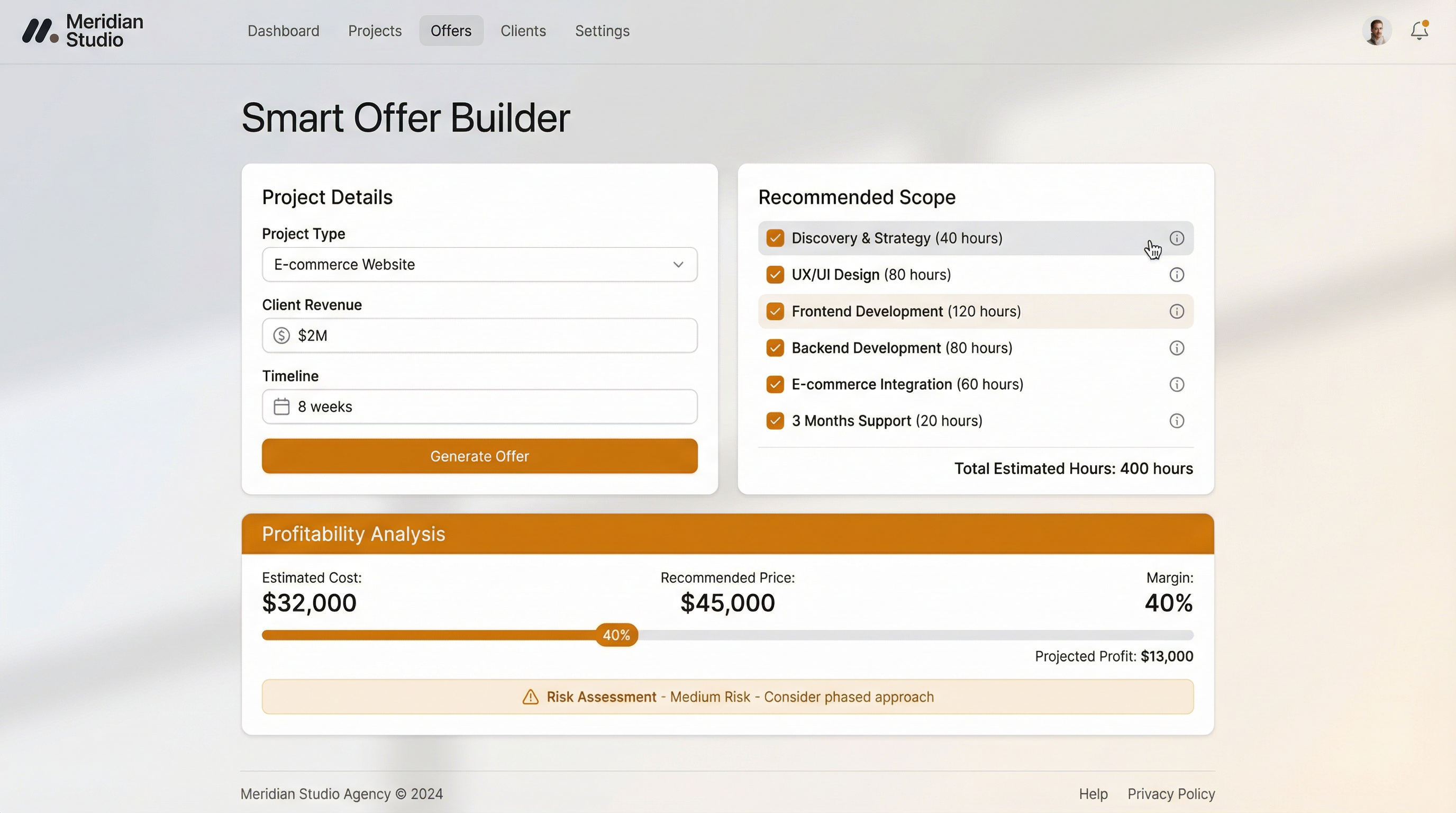The width and height of the screenshot is (1456, 813).
Task: Navigate to the Dashboard page
Action: (x=283, y=31)
